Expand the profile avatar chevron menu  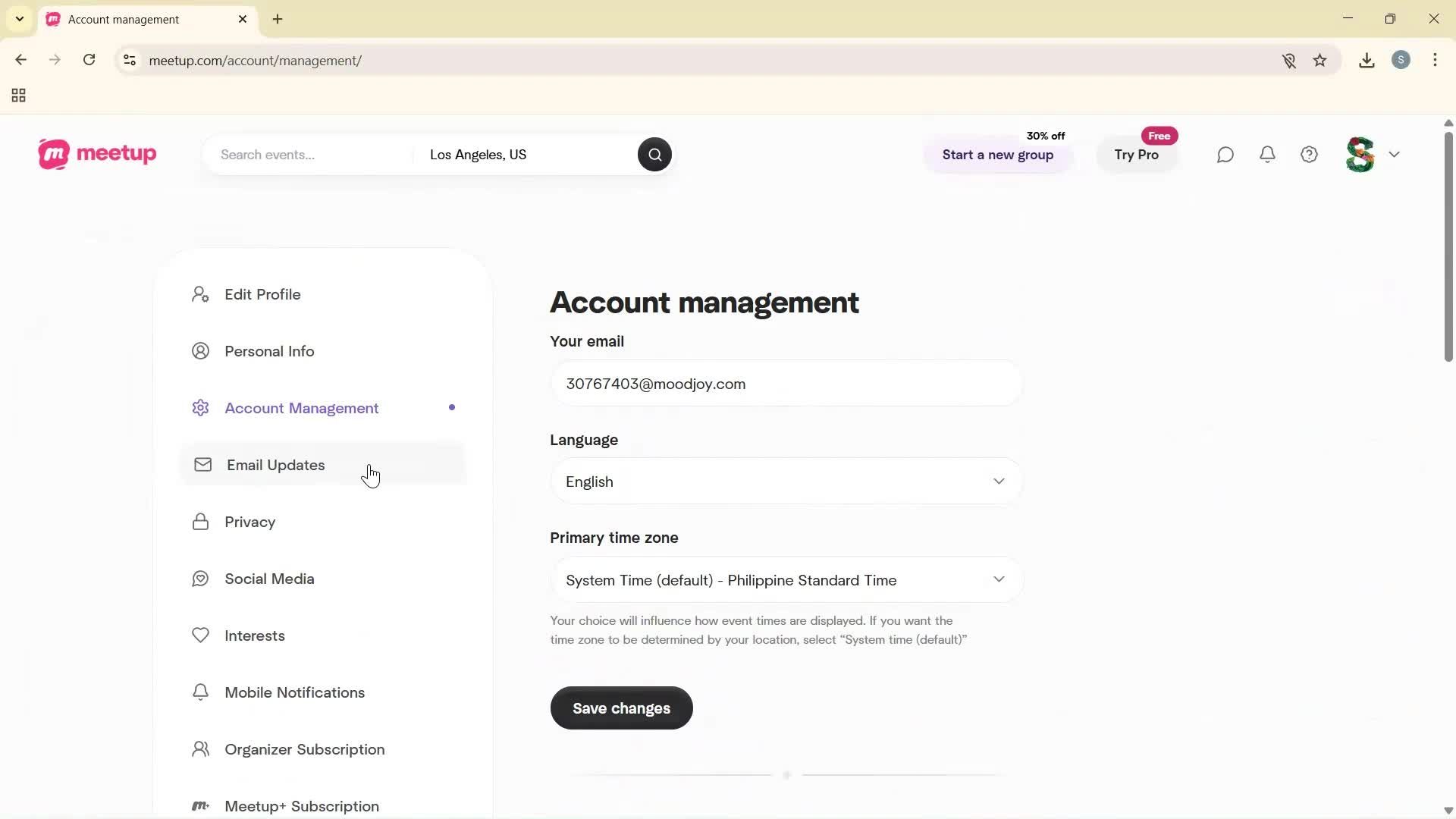[1395, 154]
